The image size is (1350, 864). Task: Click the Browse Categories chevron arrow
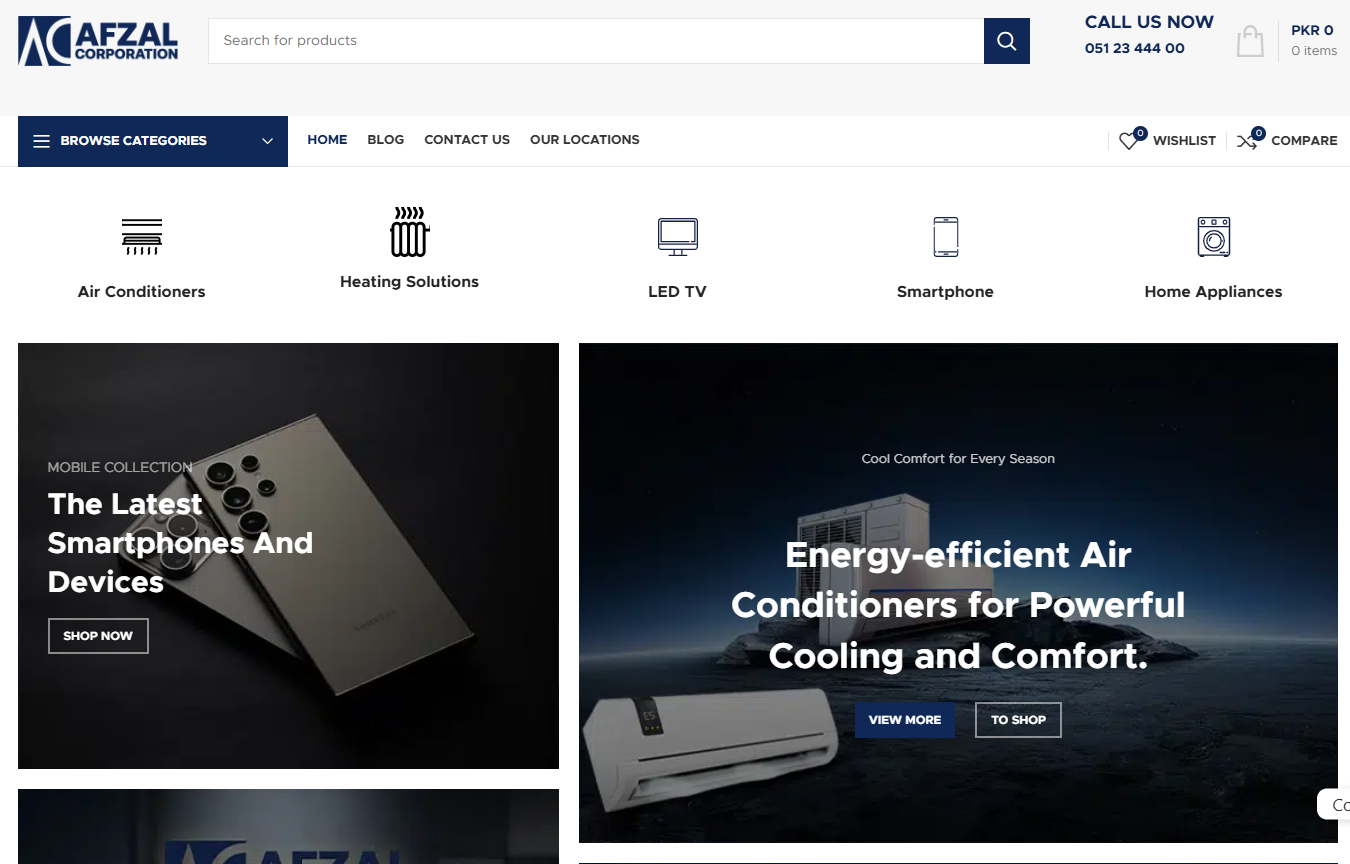(267, 141)
